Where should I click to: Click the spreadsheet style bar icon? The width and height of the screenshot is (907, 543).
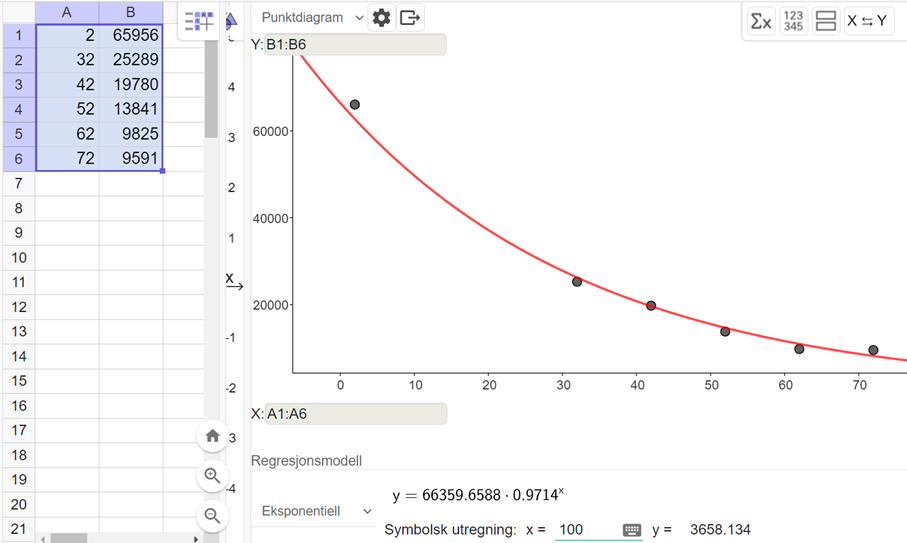199,21
